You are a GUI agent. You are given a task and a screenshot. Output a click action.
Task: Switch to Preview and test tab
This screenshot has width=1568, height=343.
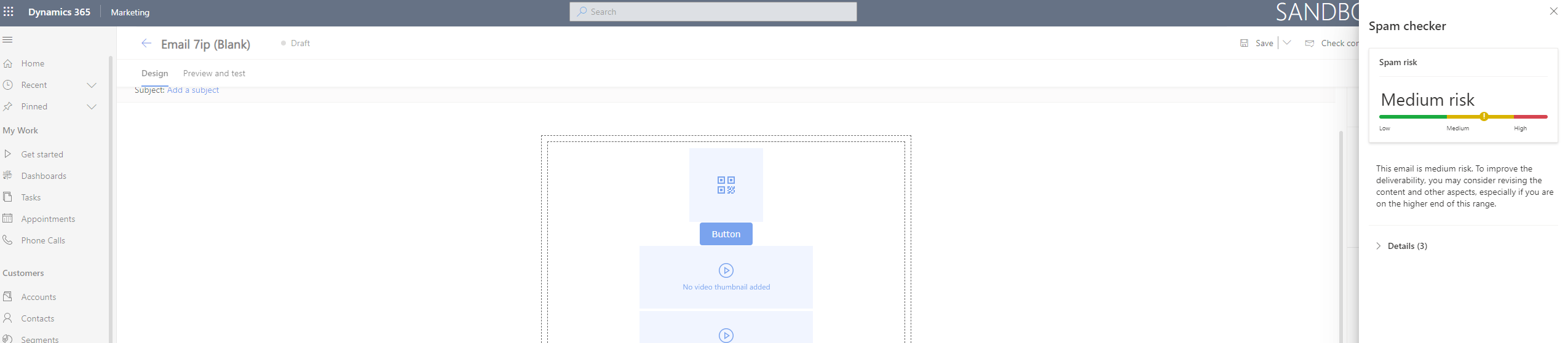coord(214,73)
